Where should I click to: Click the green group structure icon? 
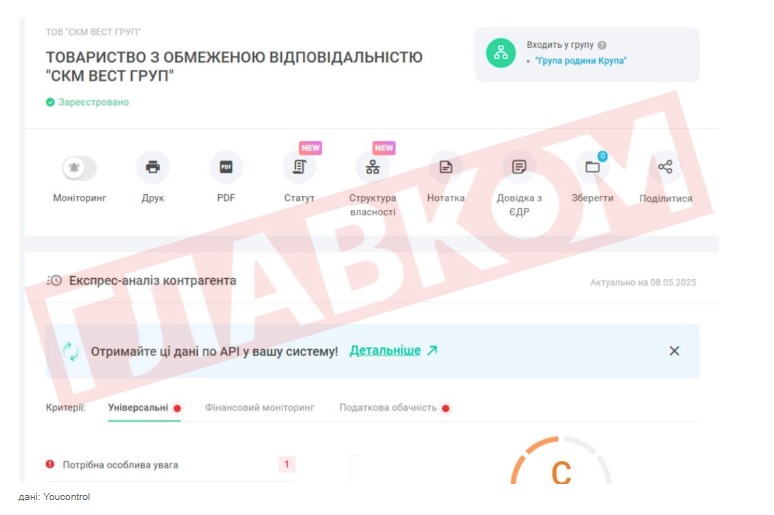(501, 53)
